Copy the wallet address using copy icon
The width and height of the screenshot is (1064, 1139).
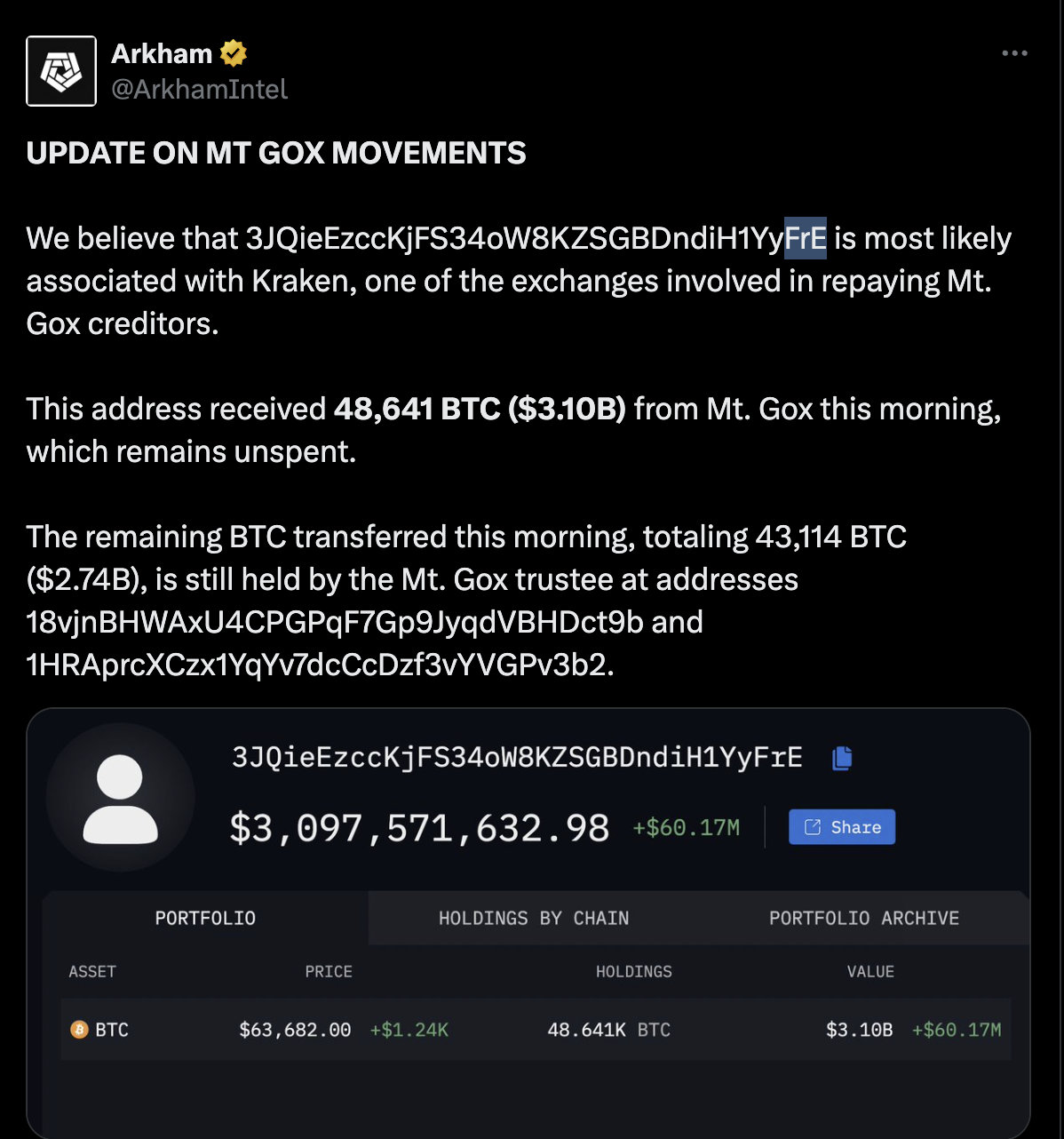click(842, 758)
